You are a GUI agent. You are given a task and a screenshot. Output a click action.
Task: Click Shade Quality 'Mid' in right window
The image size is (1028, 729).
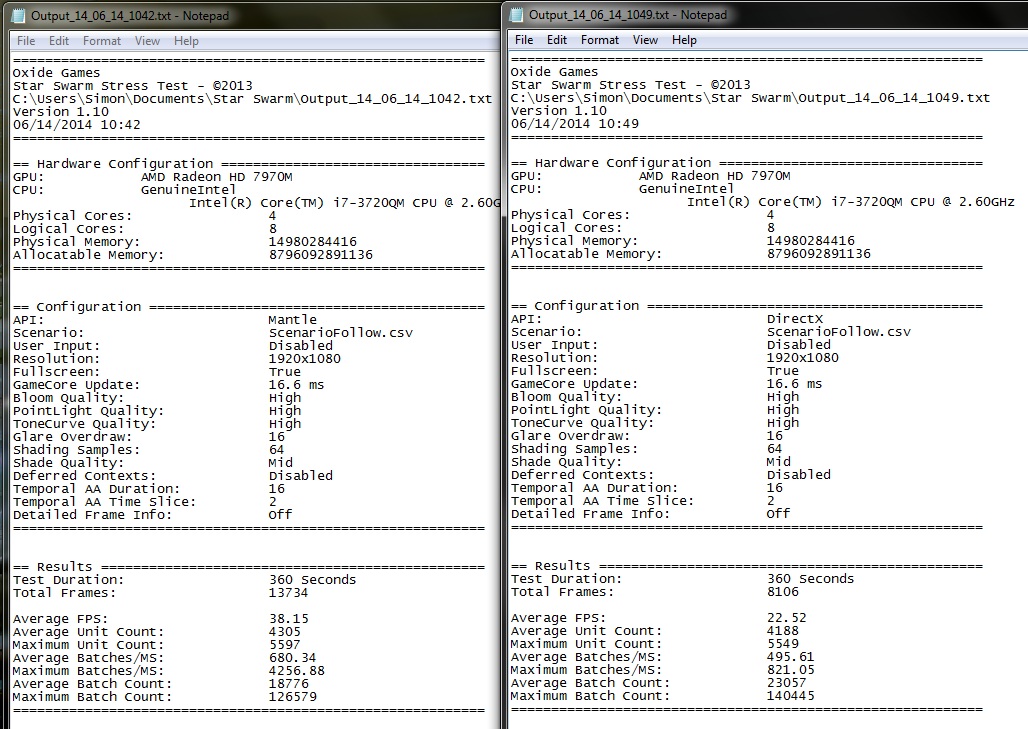click(779, 462)
